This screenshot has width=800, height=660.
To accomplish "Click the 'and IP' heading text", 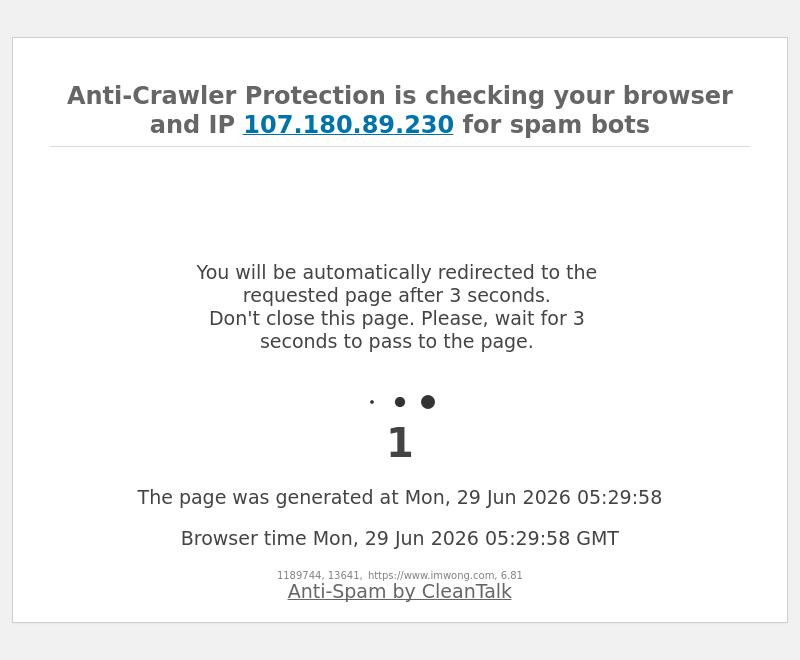I will coord(192,124).
